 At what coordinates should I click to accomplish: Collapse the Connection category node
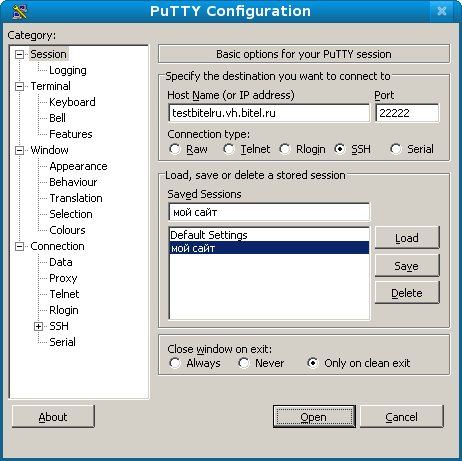[20, 246]
